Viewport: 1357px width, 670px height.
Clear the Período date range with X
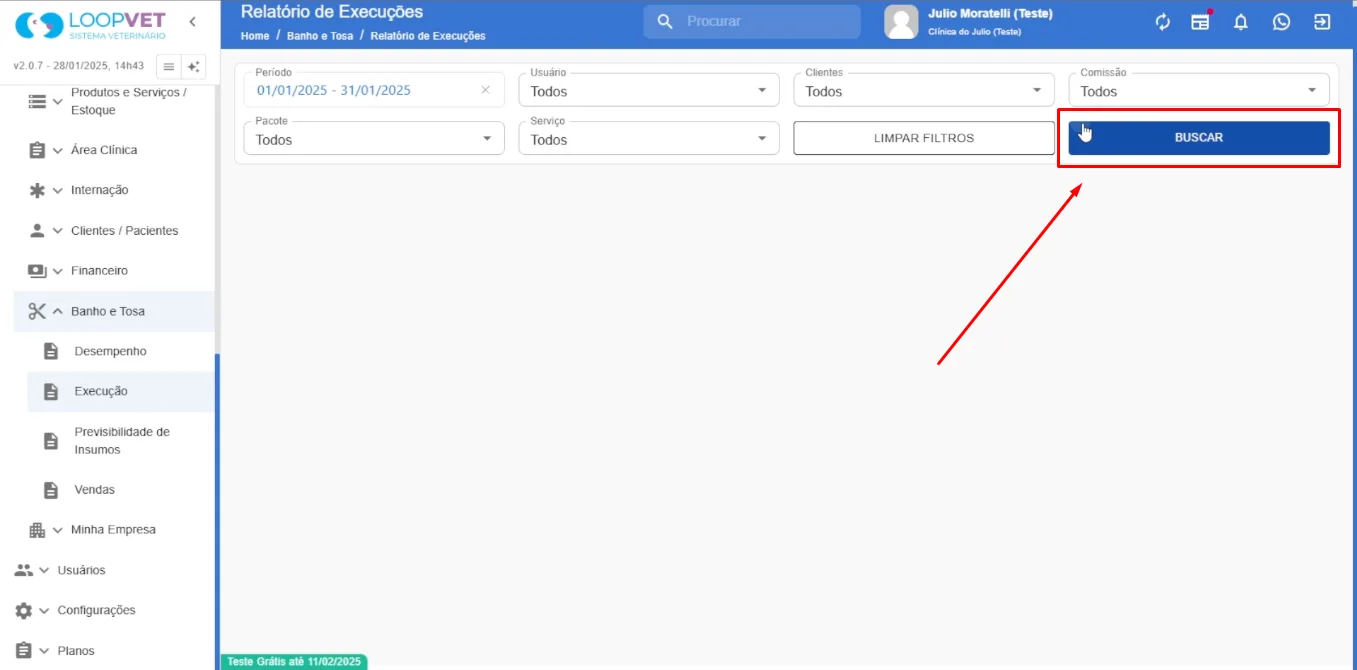[486, 90]
